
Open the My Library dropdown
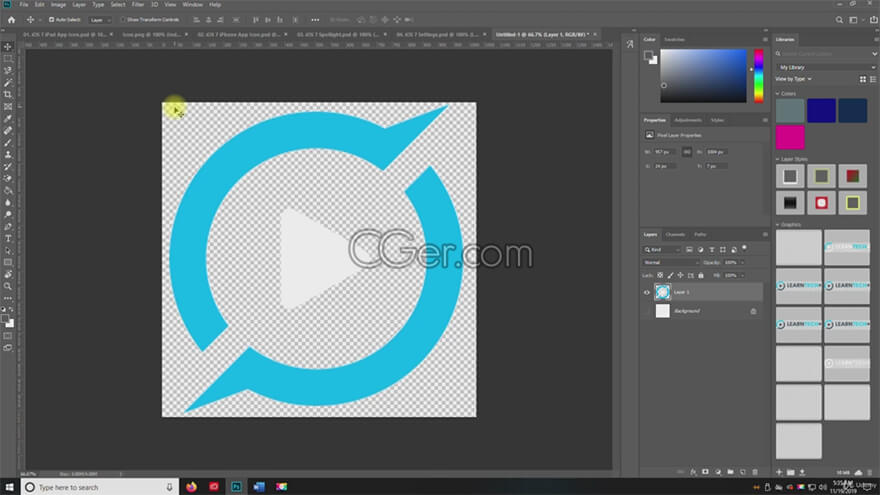[x=826, y=67]
